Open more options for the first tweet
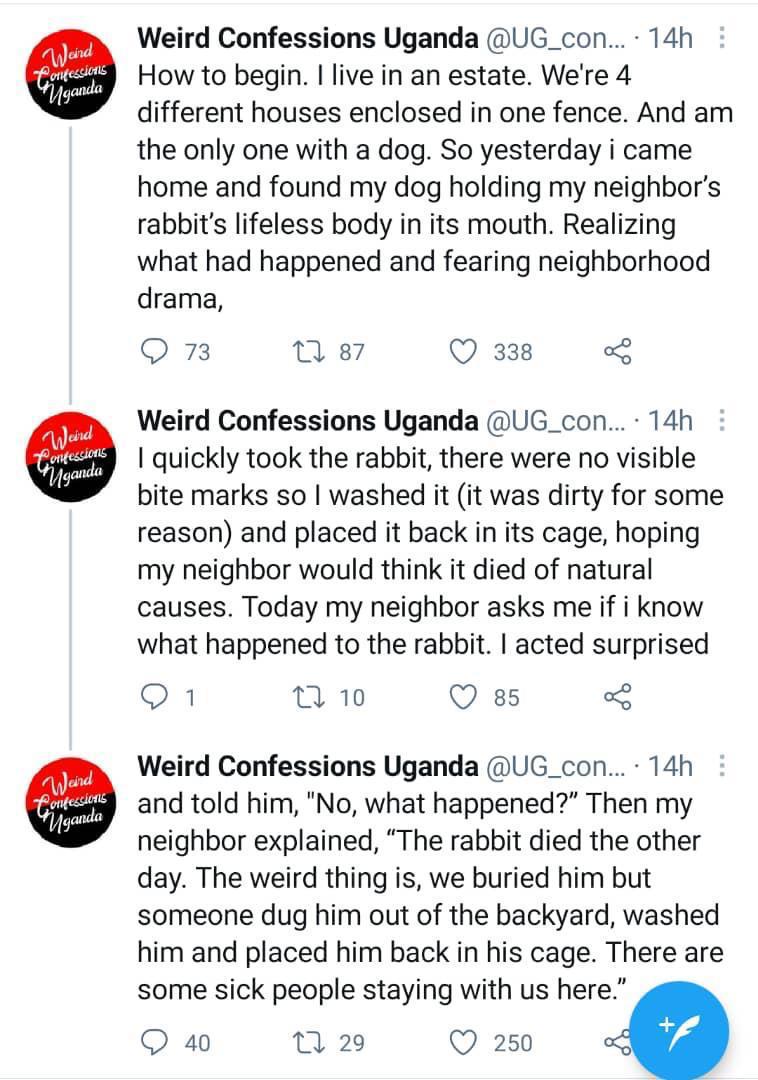 [x=722, y=37]
